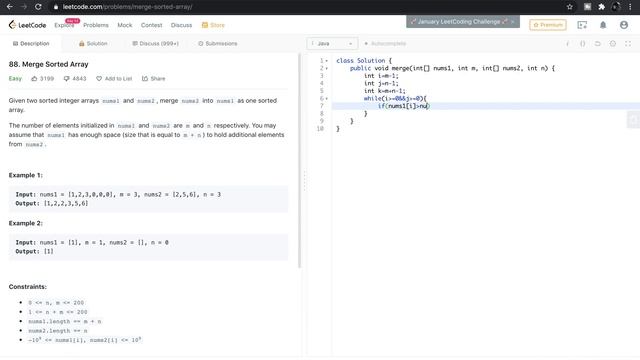Collapse class Solution fold arrow at line 1
The height and width of the screenshot is (360, 640).
(x=327, y=61)
